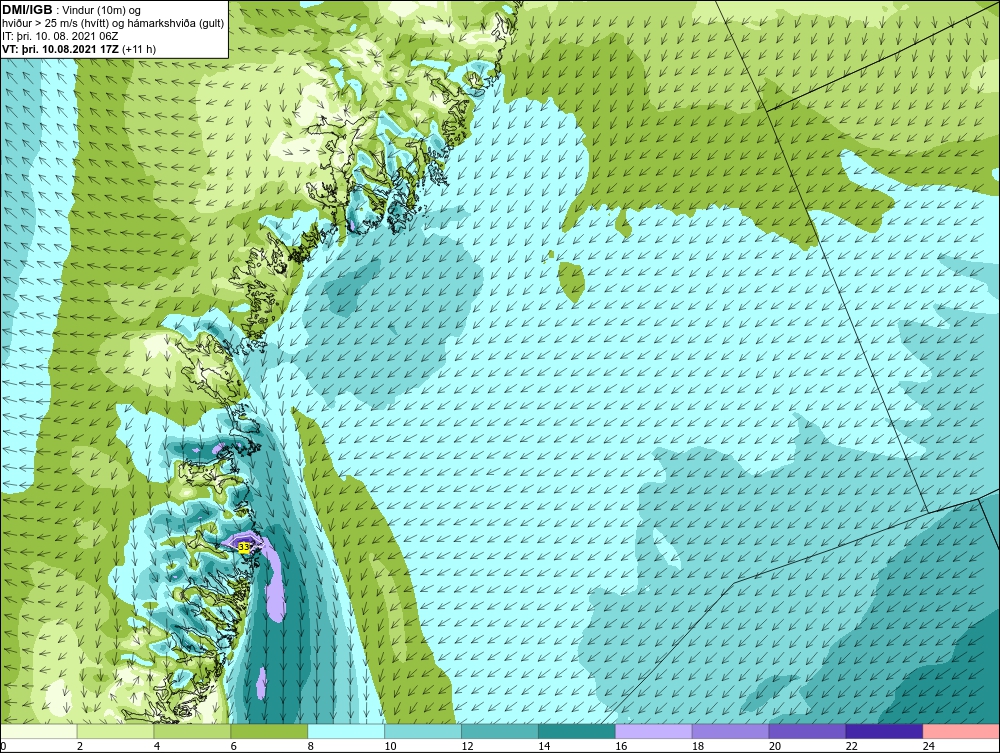Select the 2–4 m/s light green legend swatch

click(115, 731)
